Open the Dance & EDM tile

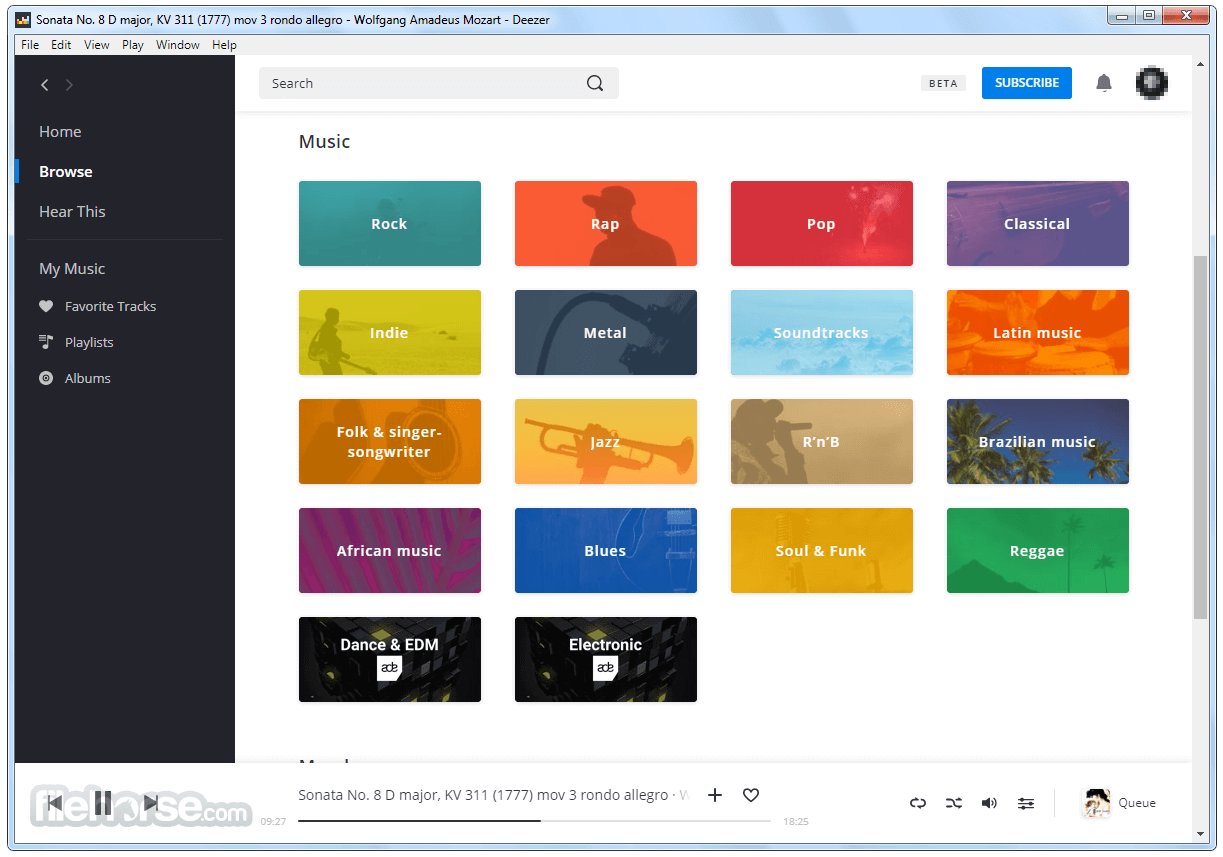pos(390,659)
